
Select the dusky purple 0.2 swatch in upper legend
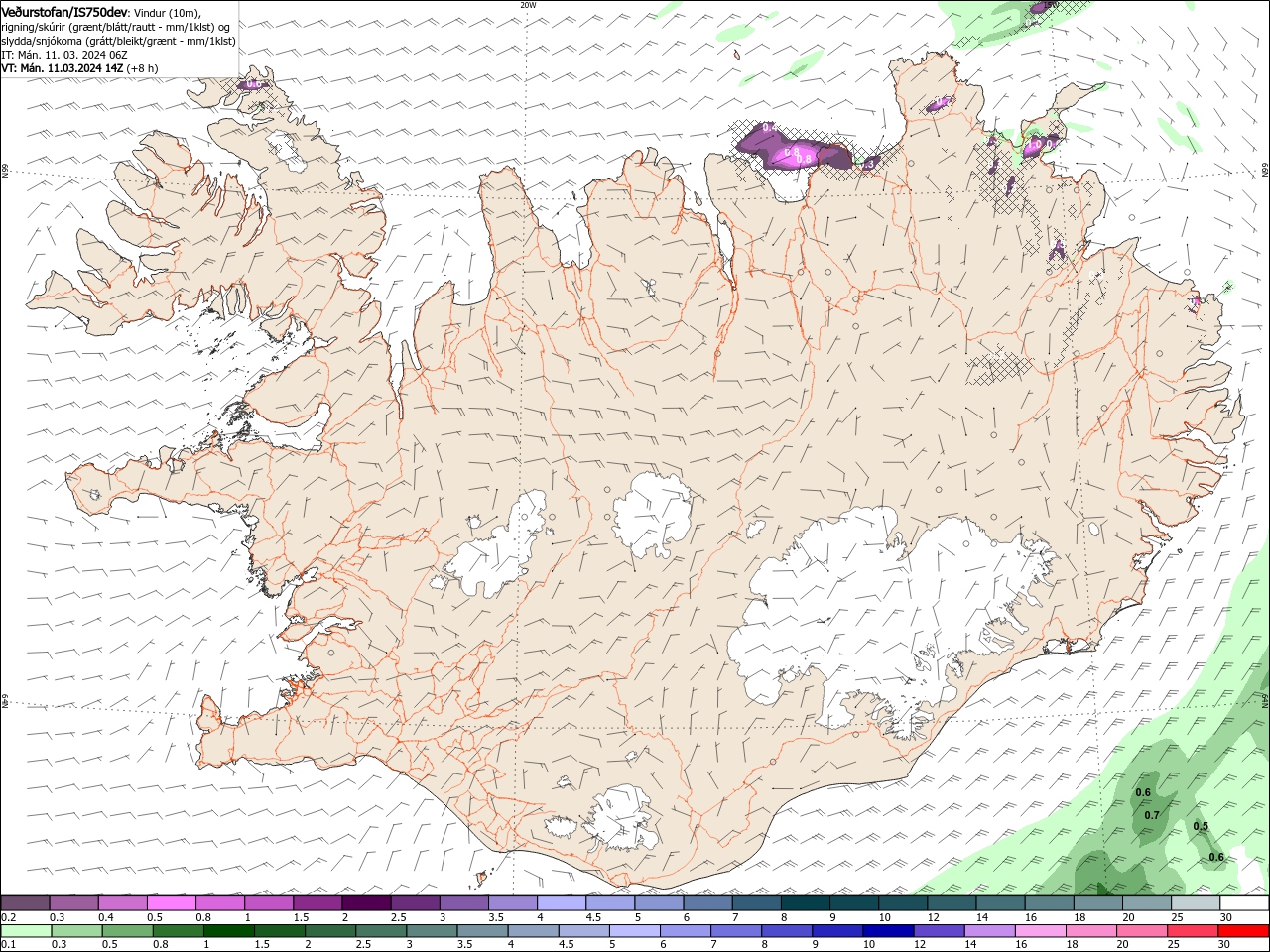tap(26, 903)
